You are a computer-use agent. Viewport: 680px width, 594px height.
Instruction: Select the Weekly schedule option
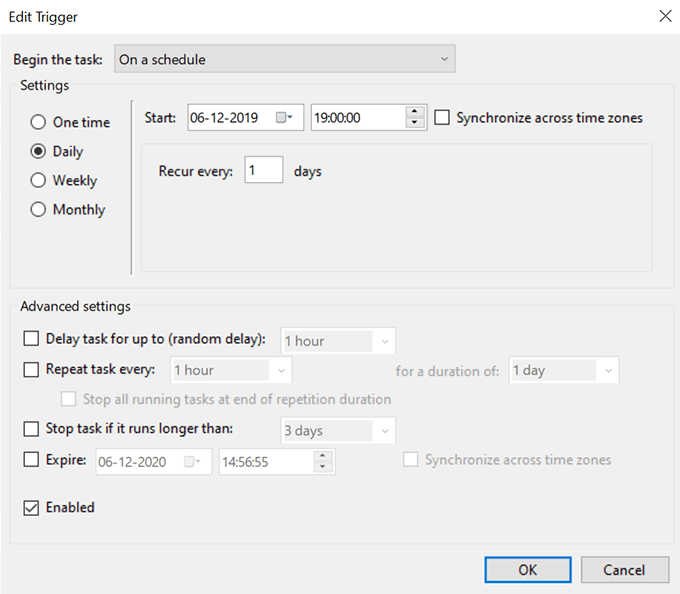click(39, 181)
